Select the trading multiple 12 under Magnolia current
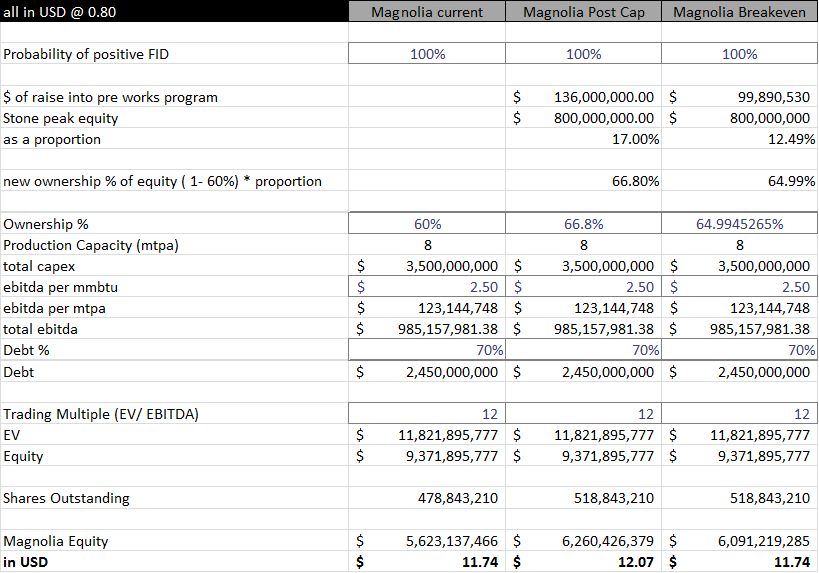The image size is (819, 573). point(427,414)
